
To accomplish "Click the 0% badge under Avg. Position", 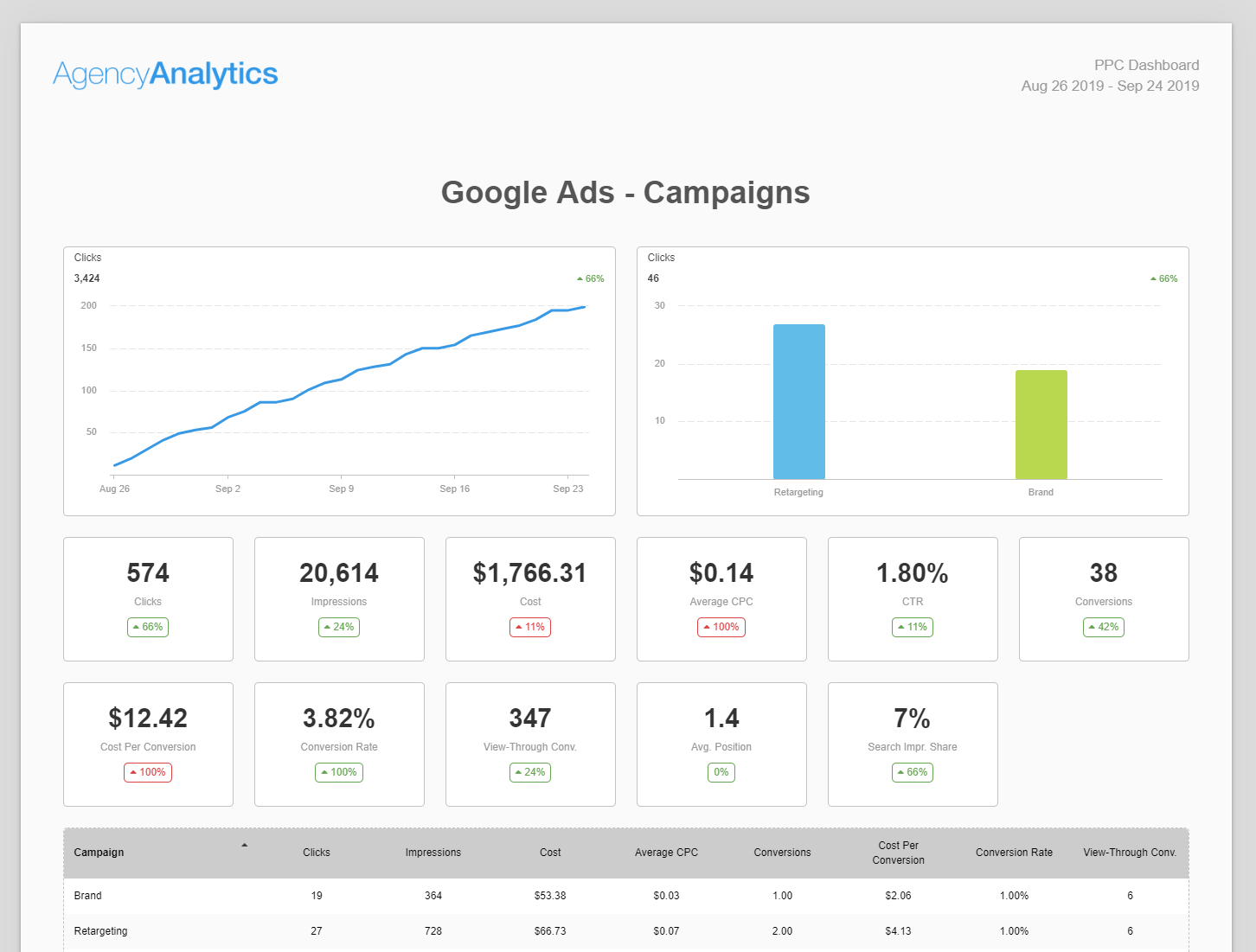I will click(721, 772).
